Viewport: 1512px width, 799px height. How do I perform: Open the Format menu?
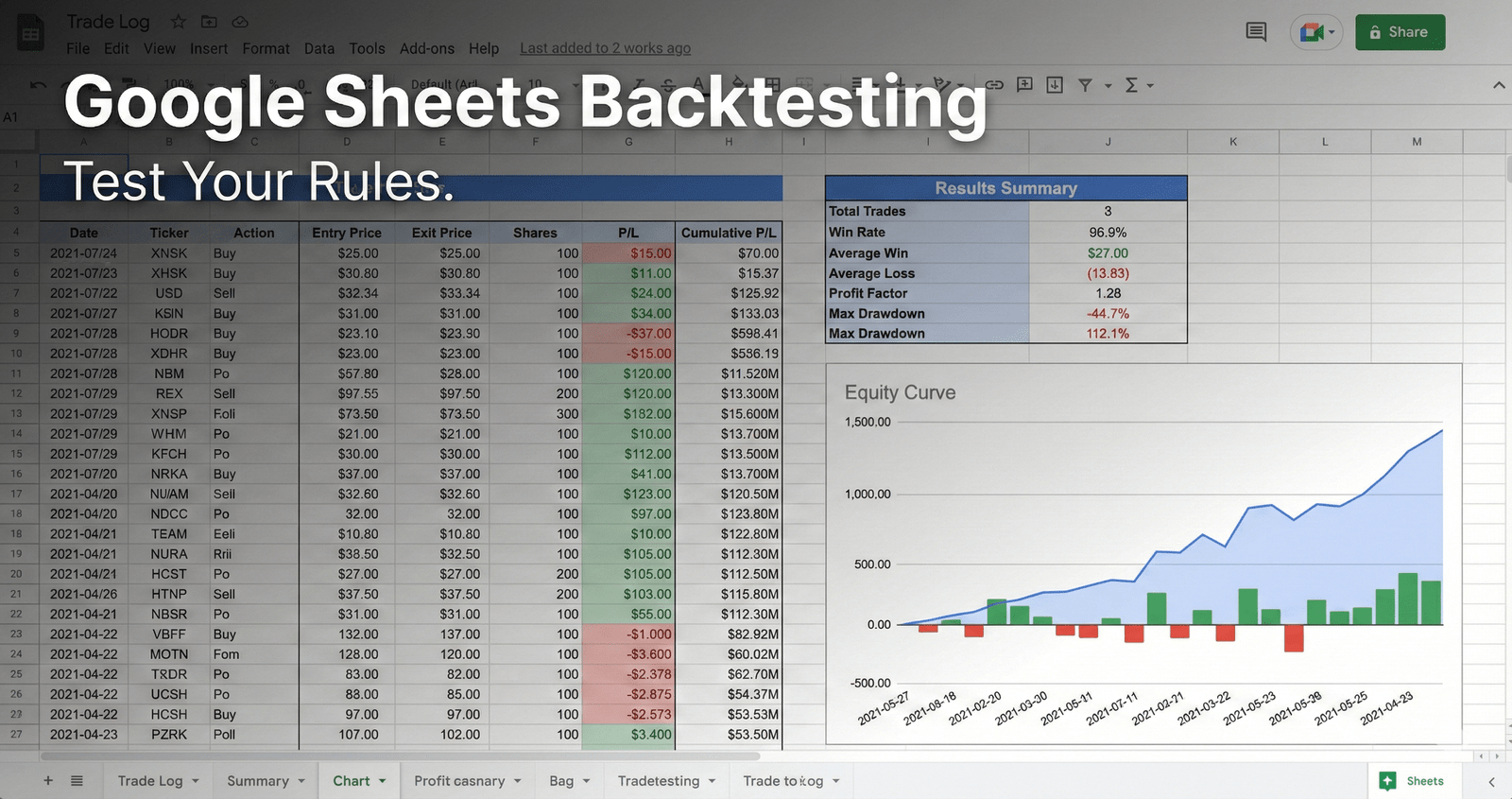[x=266, y=48]
